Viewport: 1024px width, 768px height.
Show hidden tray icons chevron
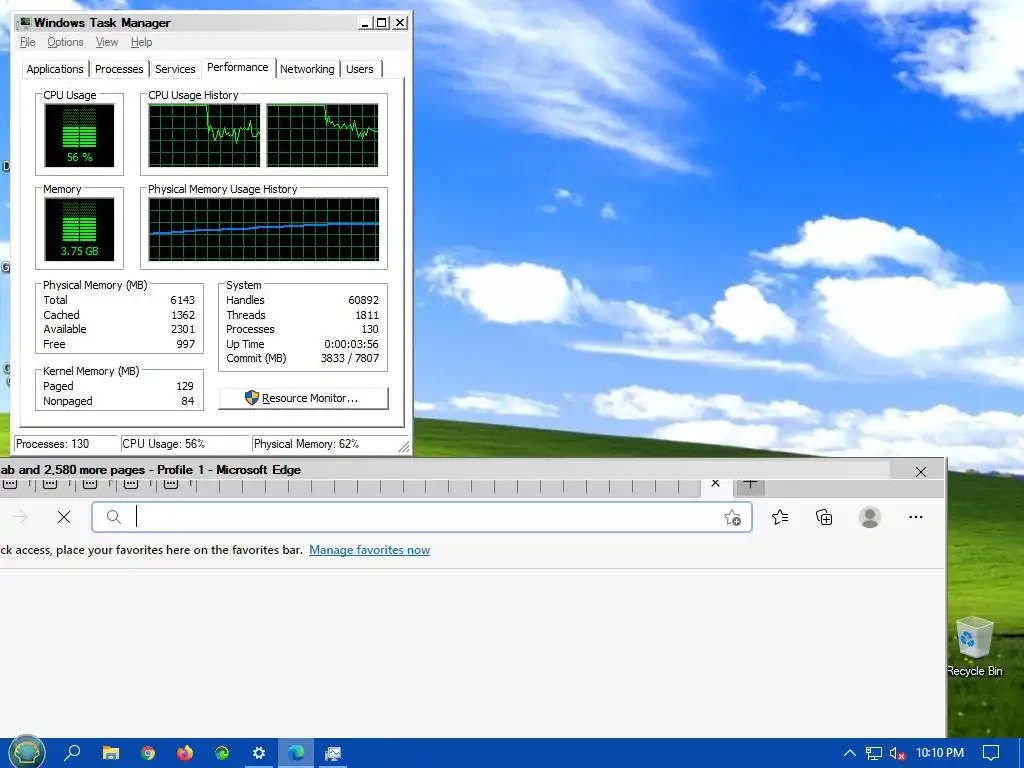click(x=850, y=753)
